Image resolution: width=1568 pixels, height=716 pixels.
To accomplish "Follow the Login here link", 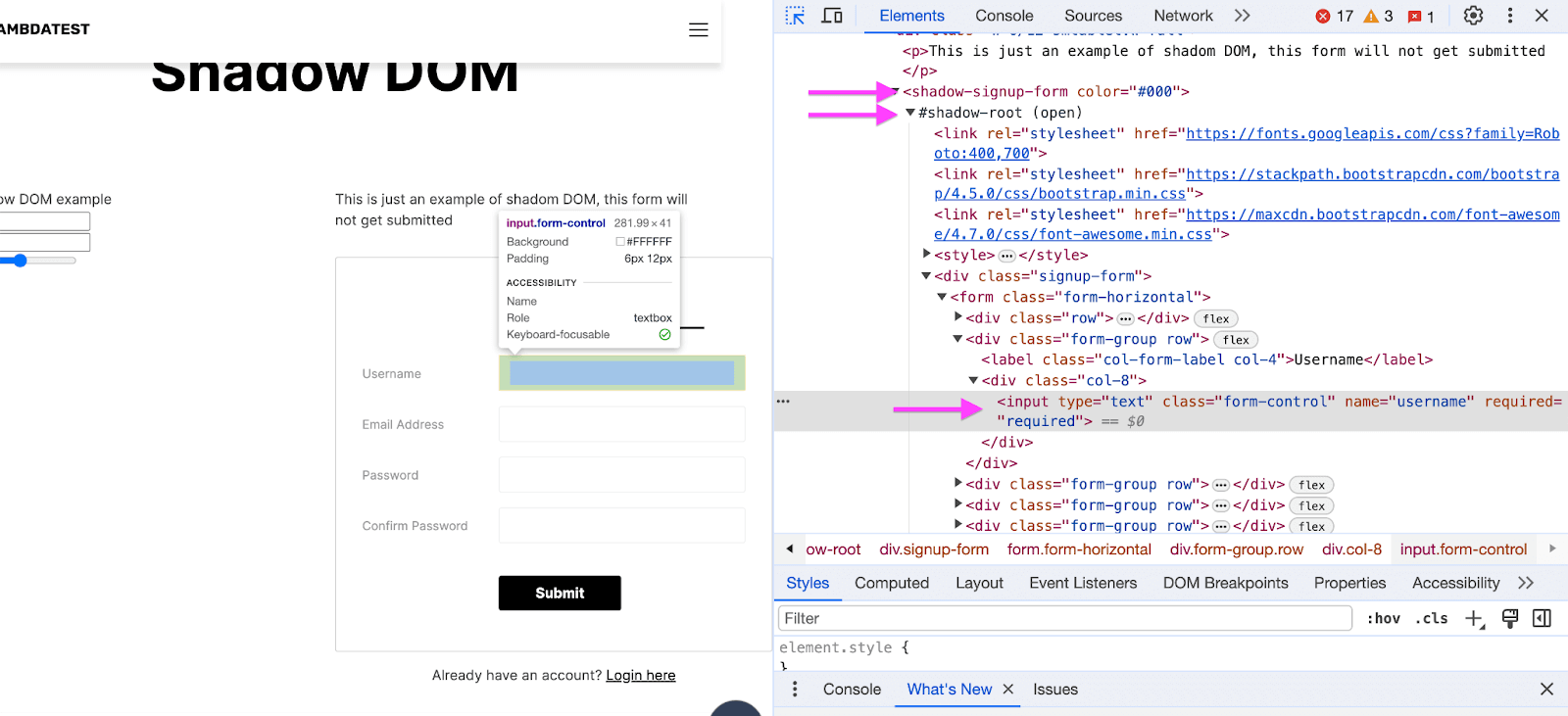I will coord(640,675).
